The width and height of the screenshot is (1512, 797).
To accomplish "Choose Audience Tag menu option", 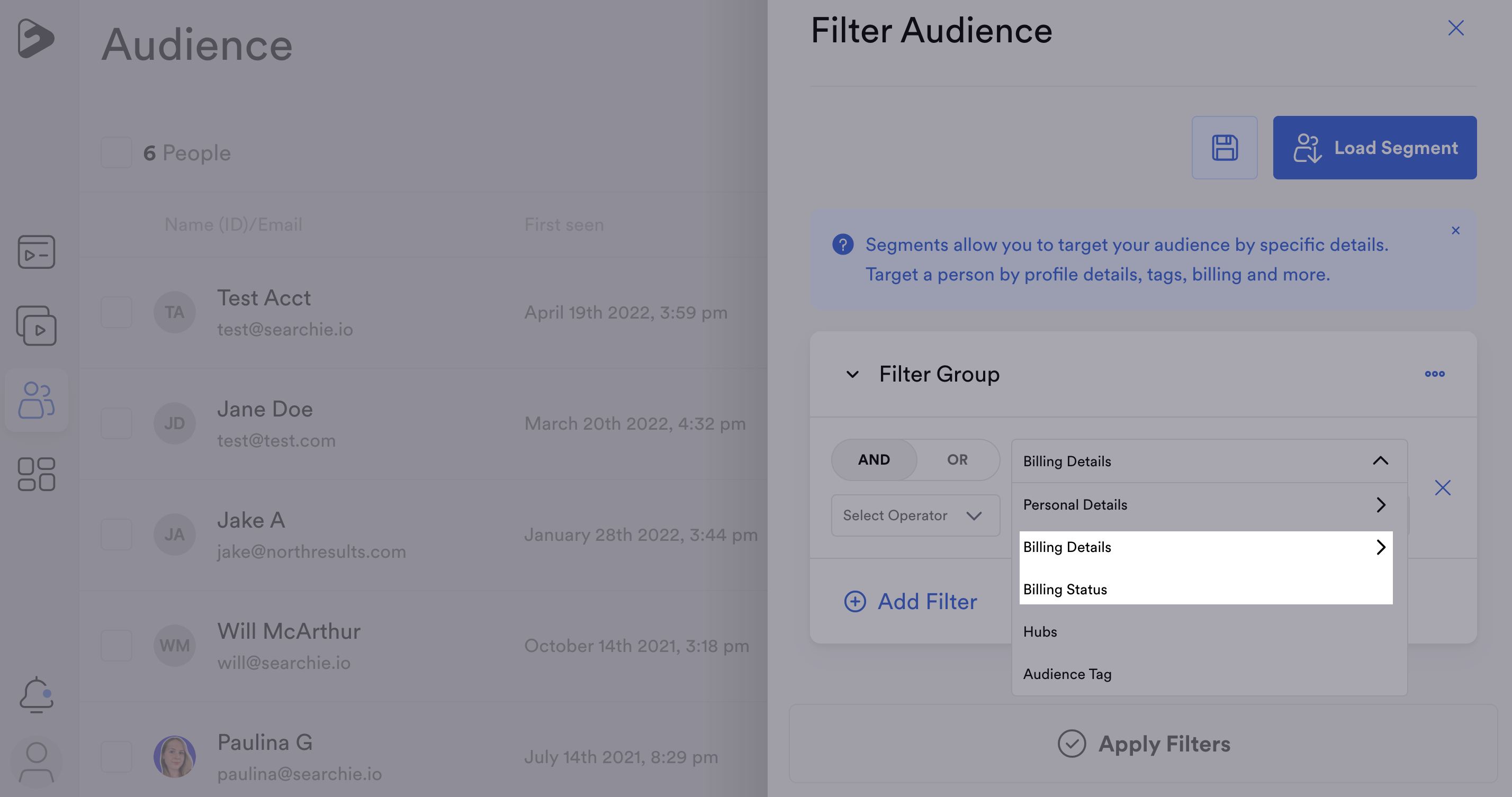I will pyautogui.click(x=1209, y=674).
